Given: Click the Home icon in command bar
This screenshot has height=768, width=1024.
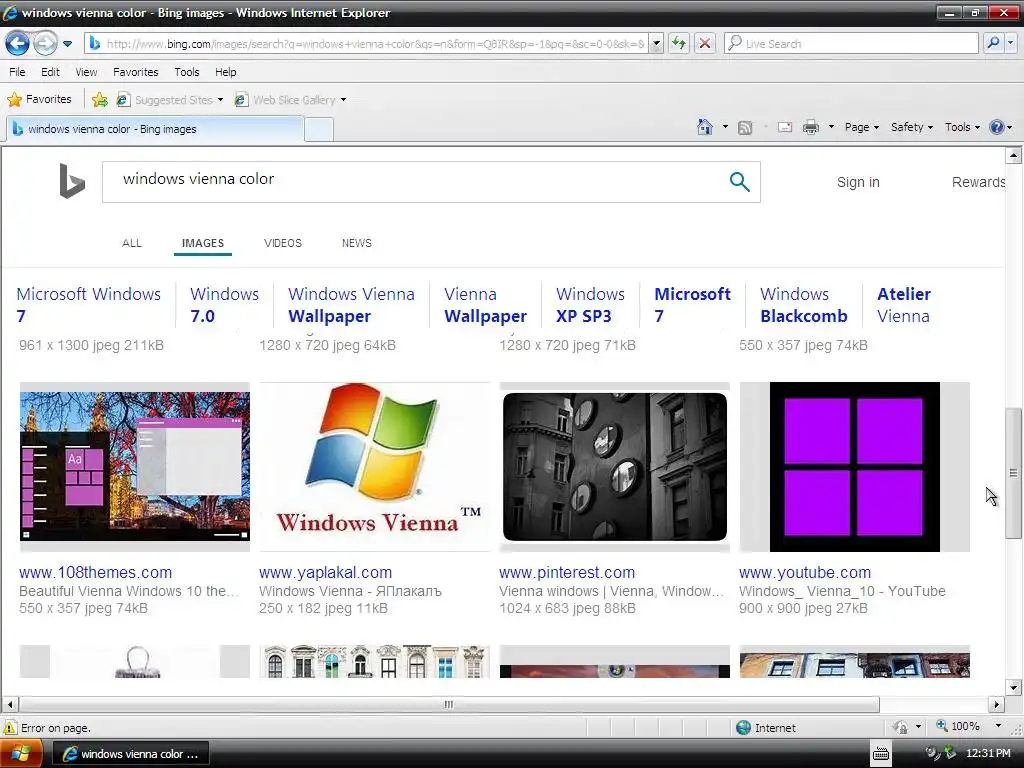Looking at the screenshot, I should 705,127.
